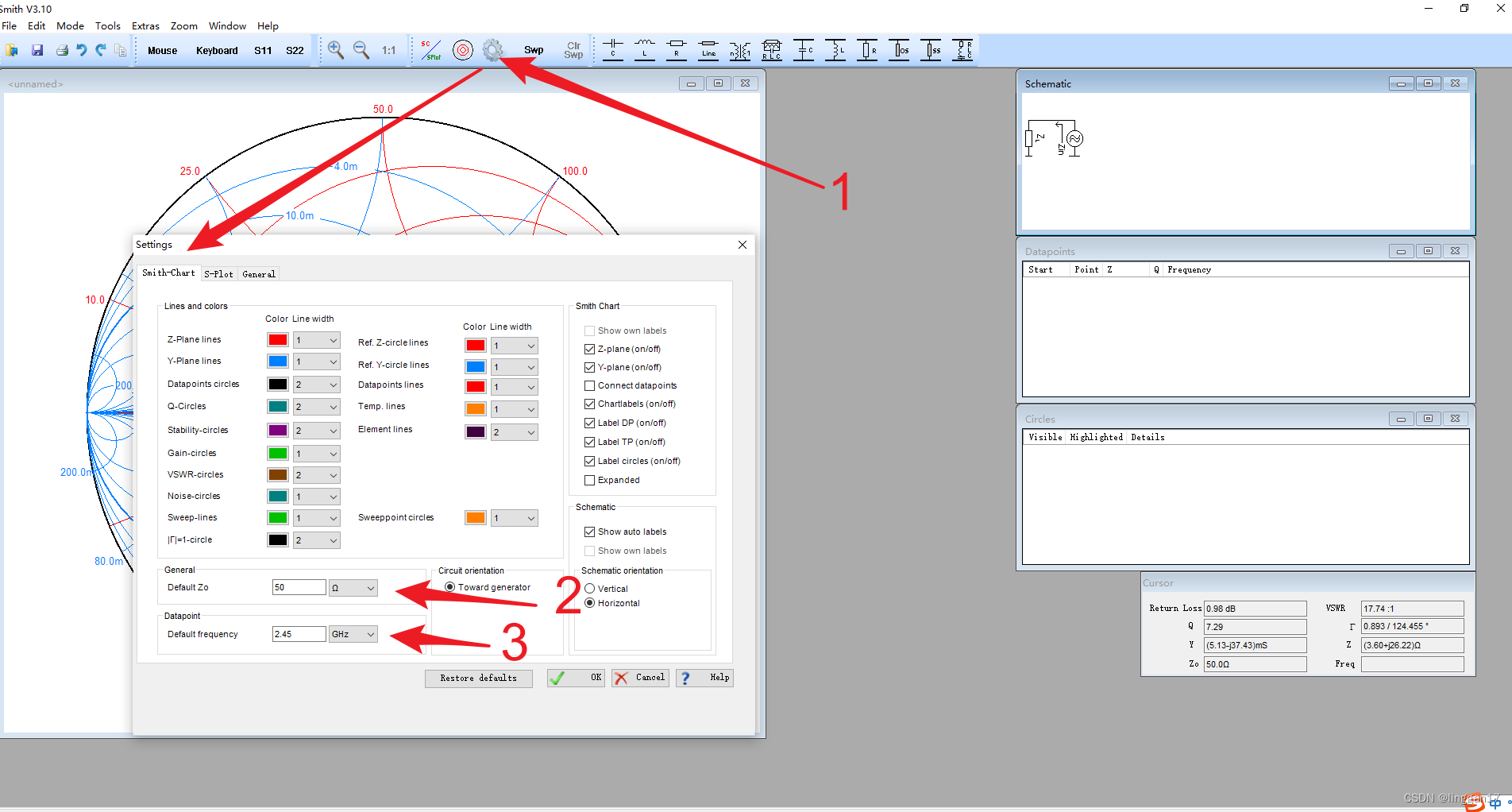Image resolution: width=1512 pixels, height=812 pixels.
Task: Insert a series resistor element
Action: 677,50
